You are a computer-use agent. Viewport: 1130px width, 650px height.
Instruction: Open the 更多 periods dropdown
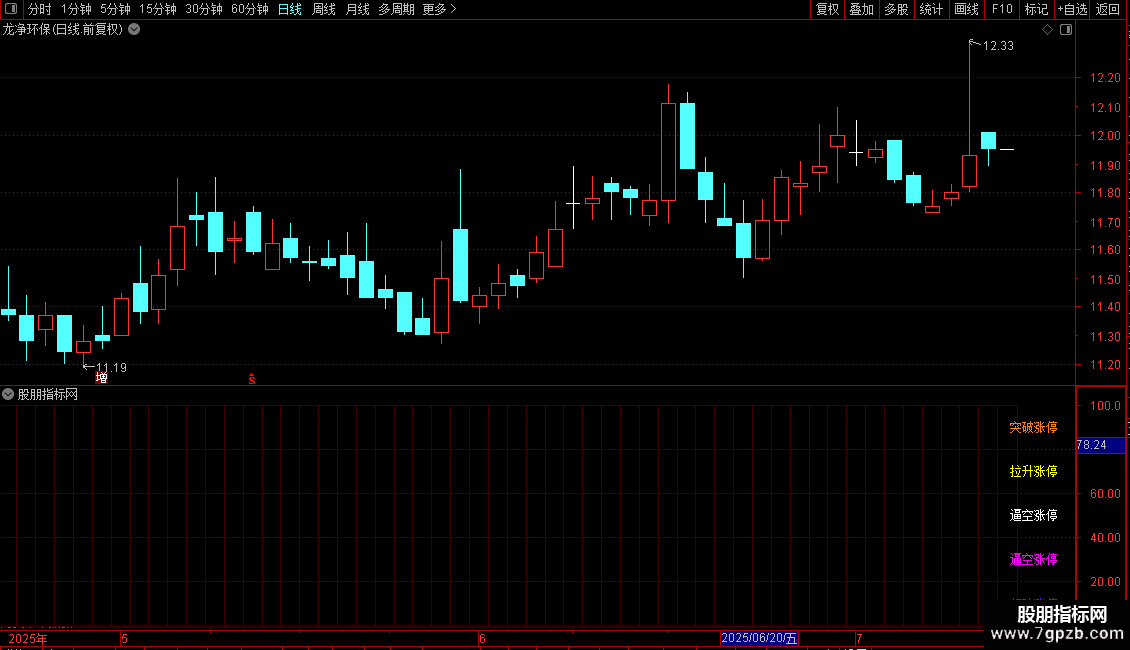(x=439, y=9)
